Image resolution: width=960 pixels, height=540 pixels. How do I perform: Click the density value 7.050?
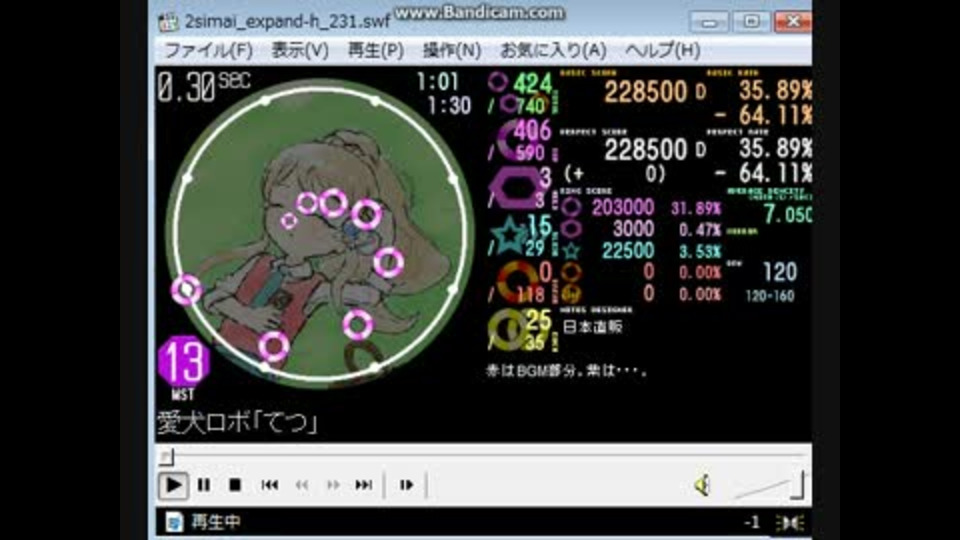click(787, 214)
